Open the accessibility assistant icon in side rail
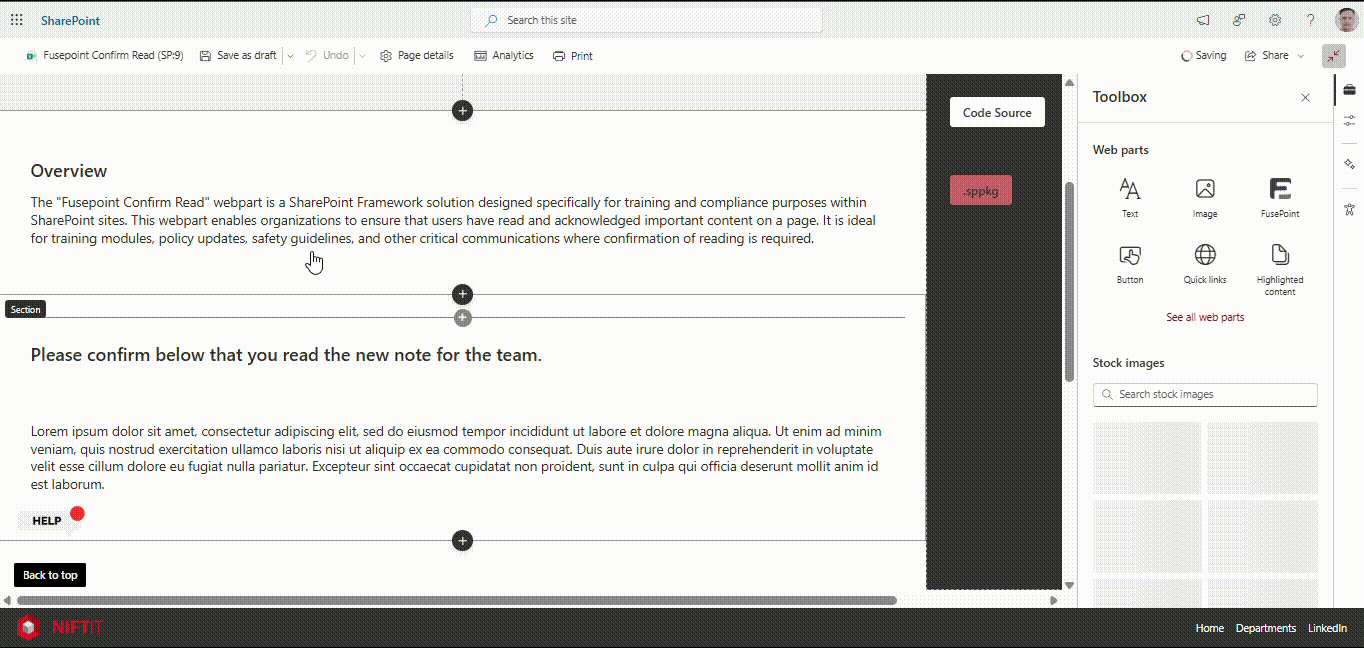1364x648 pixels. click(x=1349, y=209)
